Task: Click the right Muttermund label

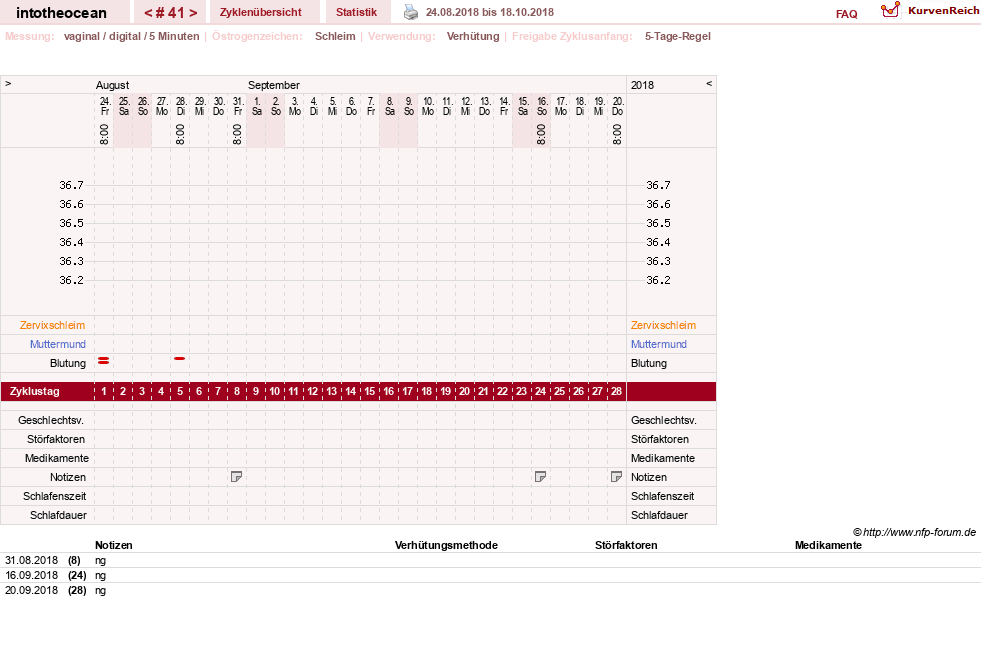Action: (659, 344)
